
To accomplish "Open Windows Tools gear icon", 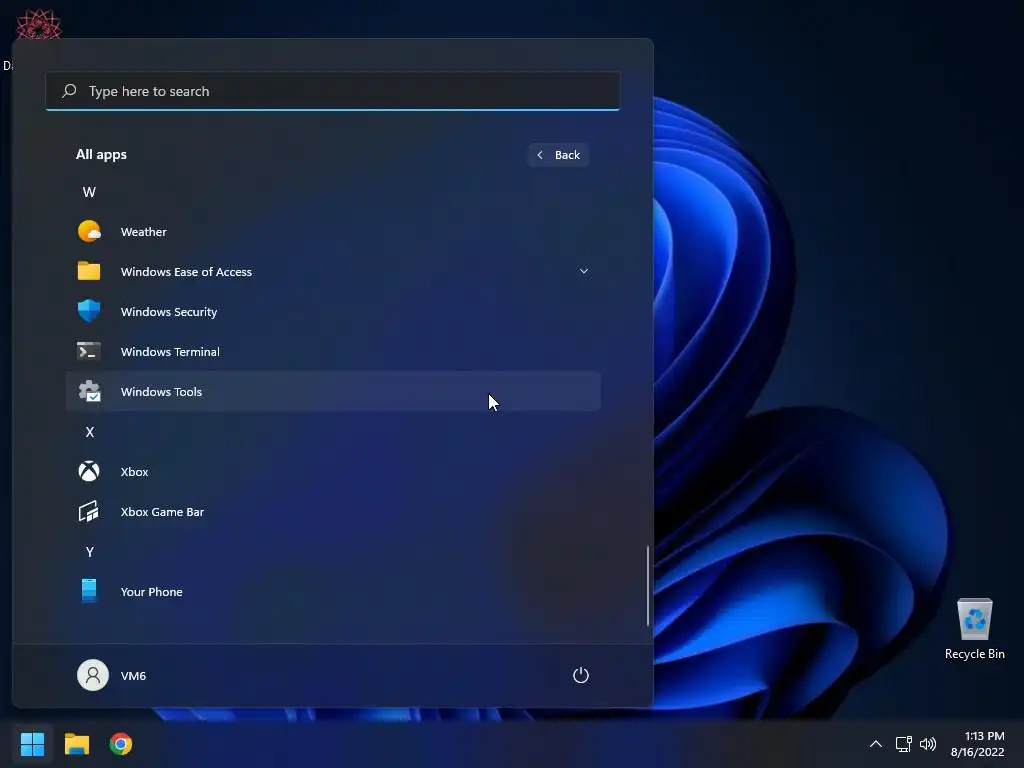I will tap(89, 391).
